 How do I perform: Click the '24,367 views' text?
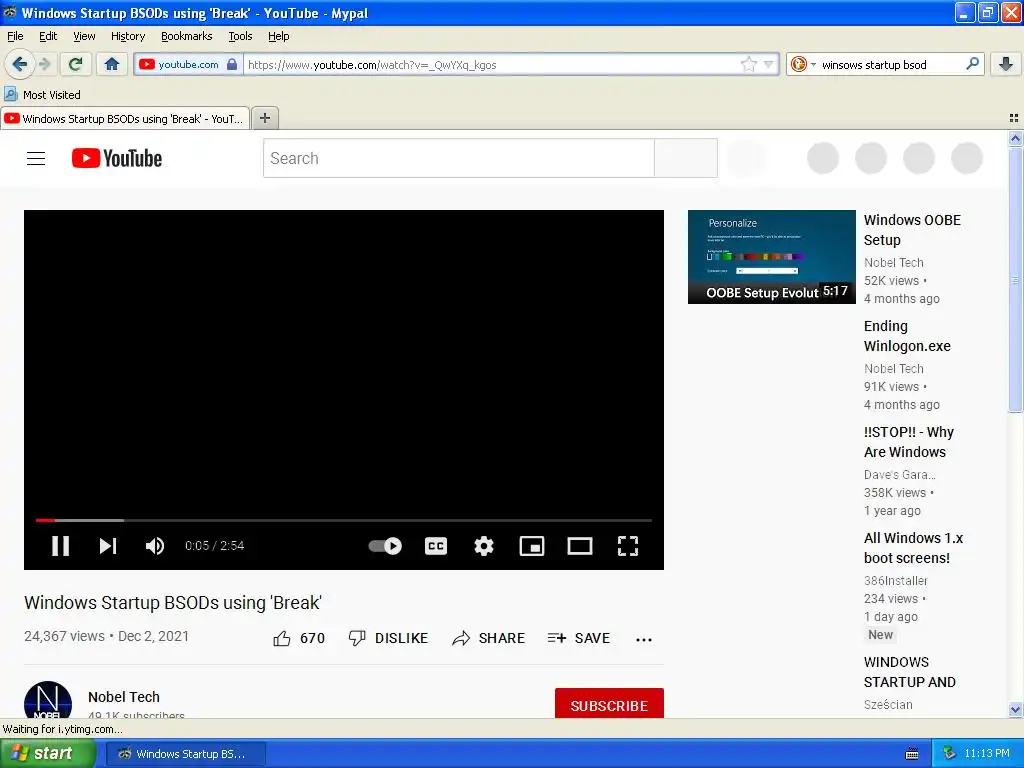(x=64, y=636)
